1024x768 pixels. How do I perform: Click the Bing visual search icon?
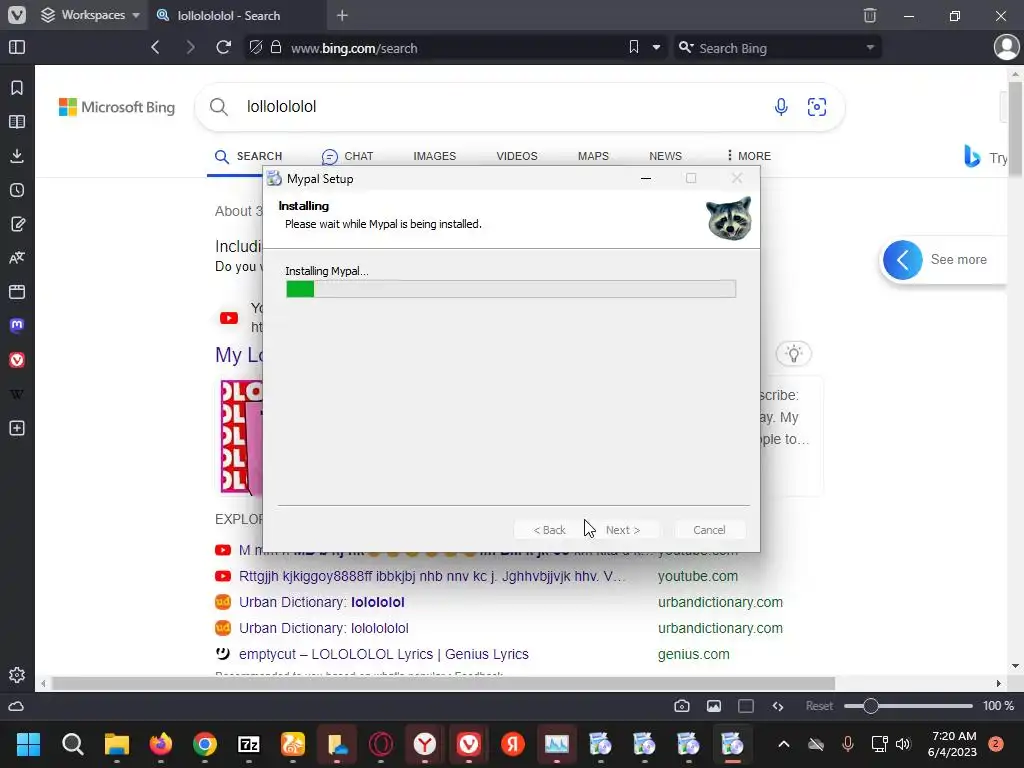coord(817,106)
